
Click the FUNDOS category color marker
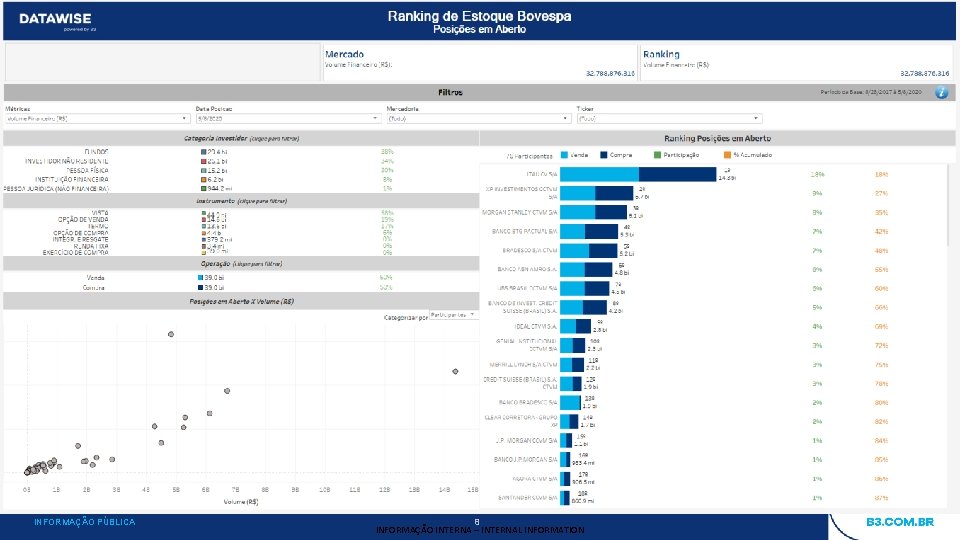click(x=203, y=152)
